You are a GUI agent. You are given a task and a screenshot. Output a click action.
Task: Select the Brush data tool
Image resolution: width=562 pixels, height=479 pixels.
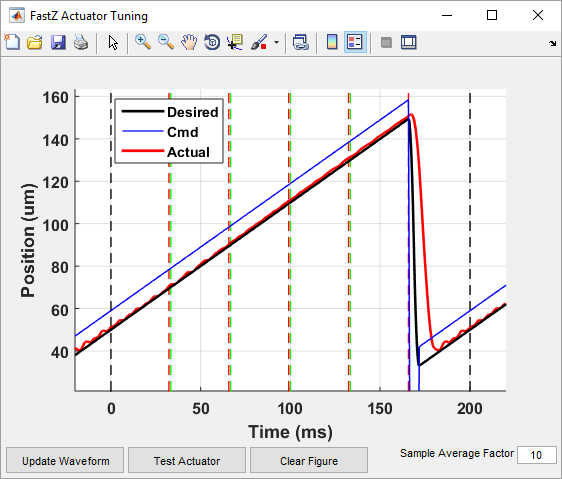[259, 42]
